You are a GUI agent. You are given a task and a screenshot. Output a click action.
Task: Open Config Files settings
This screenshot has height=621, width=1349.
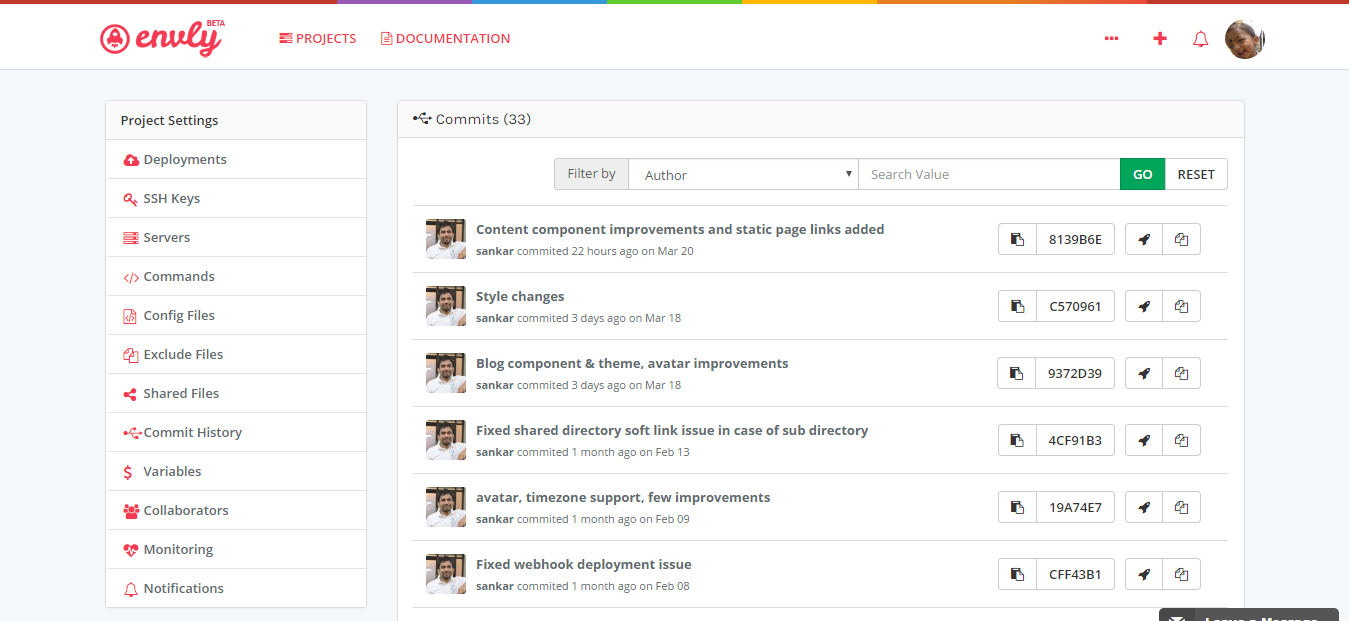236,315
